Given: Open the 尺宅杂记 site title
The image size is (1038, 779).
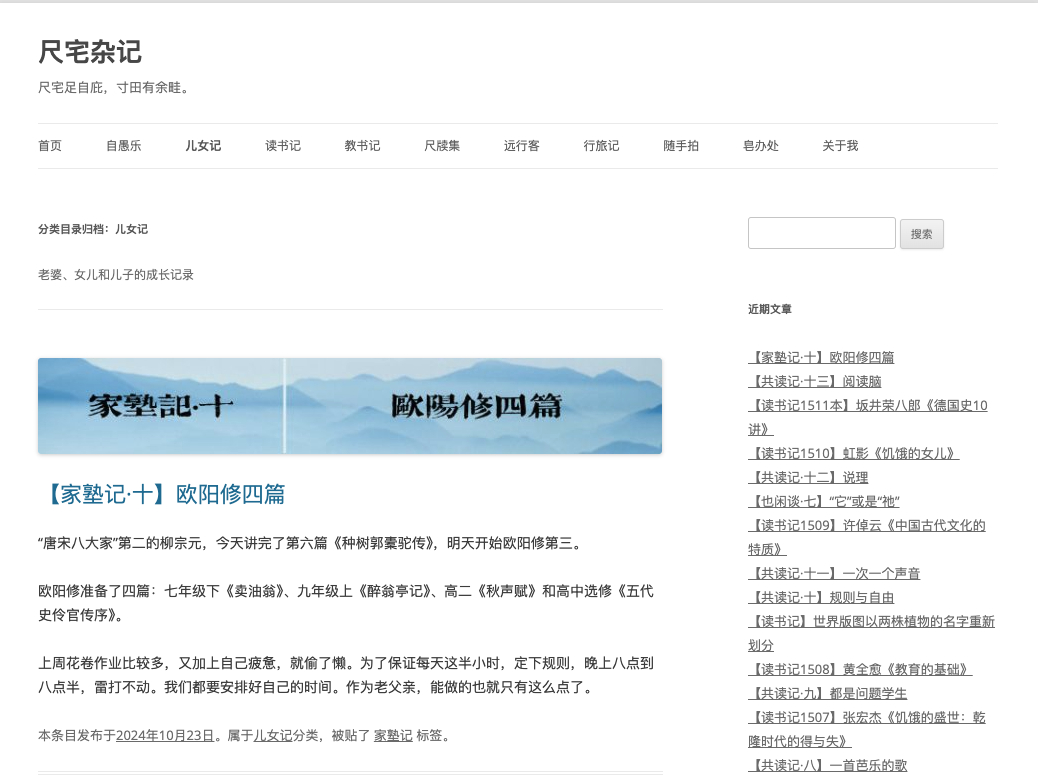Looking at the screenshot, I should coord(90,52).
